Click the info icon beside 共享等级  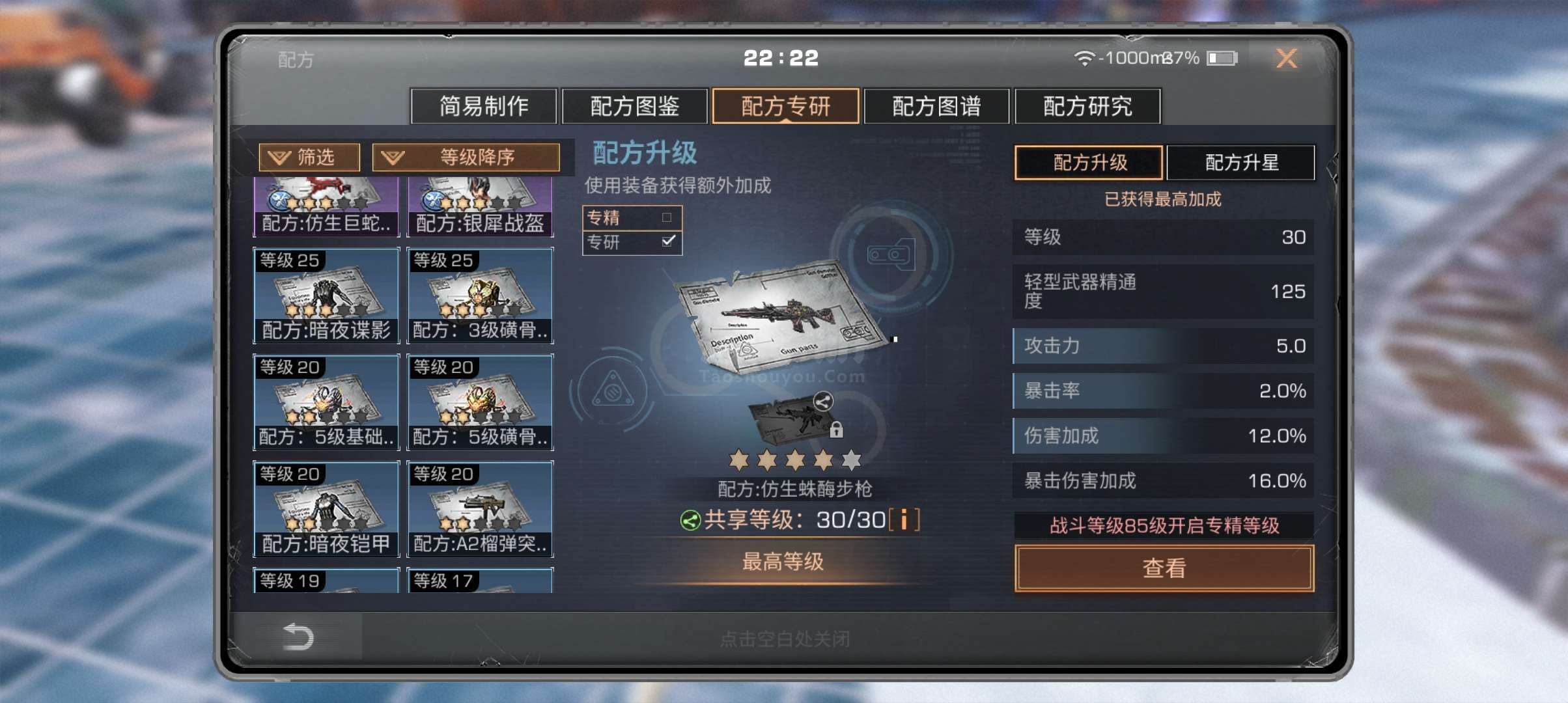click(904, 520)
